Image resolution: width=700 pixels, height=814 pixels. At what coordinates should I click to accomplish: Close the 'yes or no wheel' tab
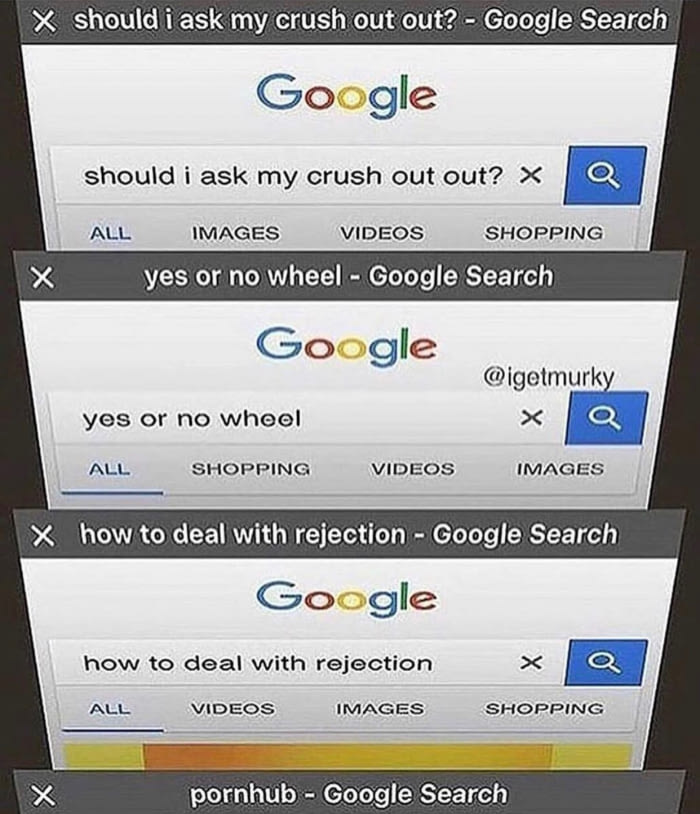click(x=42, y=277)
